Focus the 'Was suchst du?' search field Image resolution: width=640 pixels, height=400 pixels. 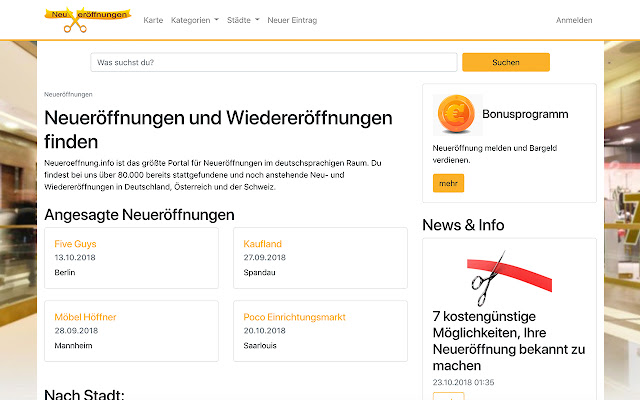273,62
